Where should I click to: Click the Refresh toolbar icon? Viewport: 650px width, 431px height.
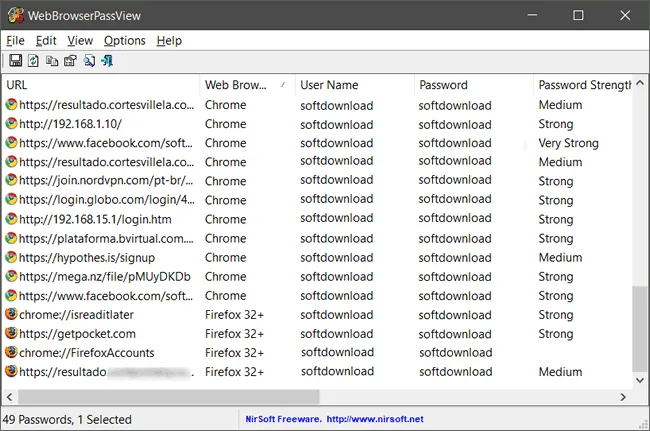pyautogui.click(x=33, y=61)
